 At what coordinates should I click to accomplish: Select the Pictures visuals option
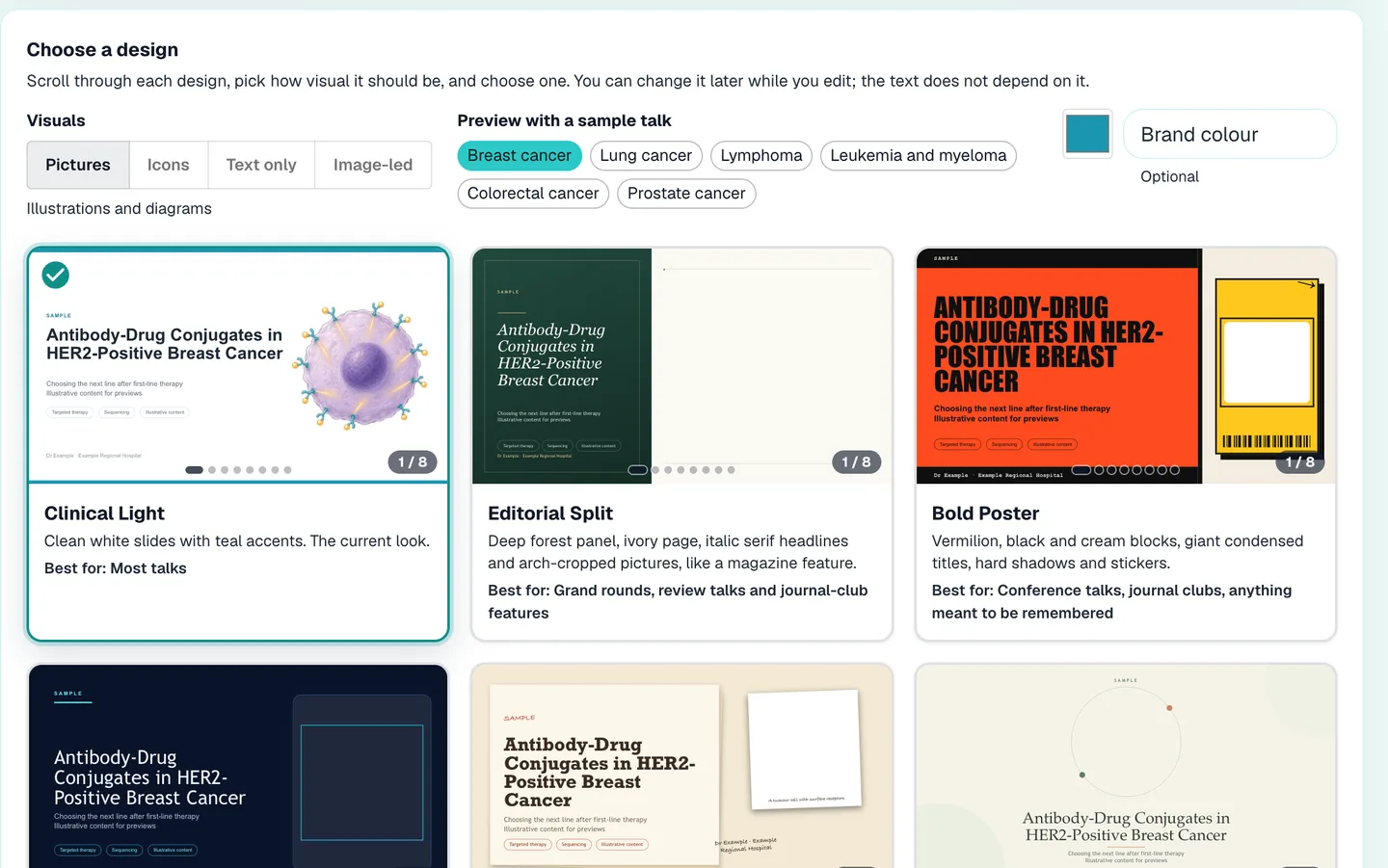78,165
